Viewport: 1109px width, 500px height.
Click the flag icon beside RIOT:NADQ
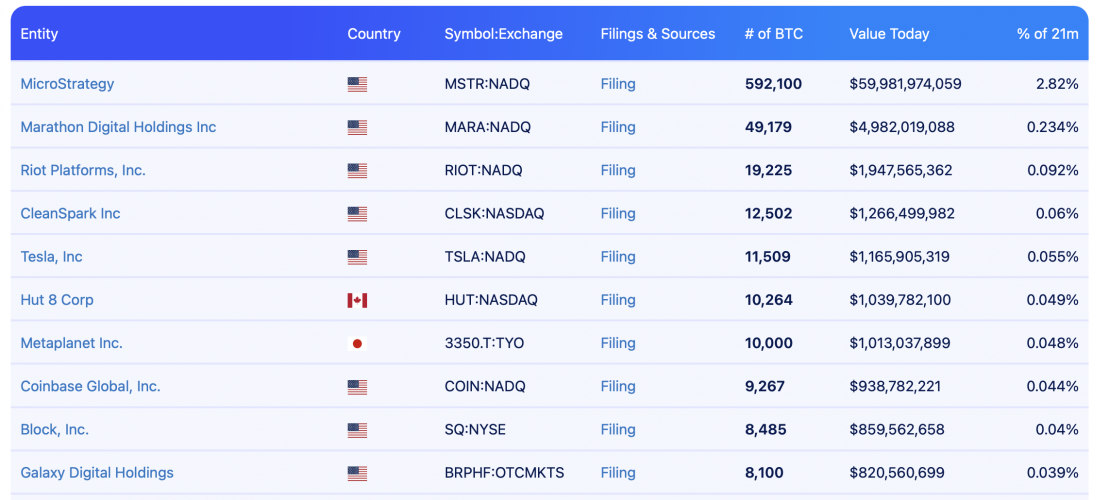pyautogui.click(x=357, y=171)
